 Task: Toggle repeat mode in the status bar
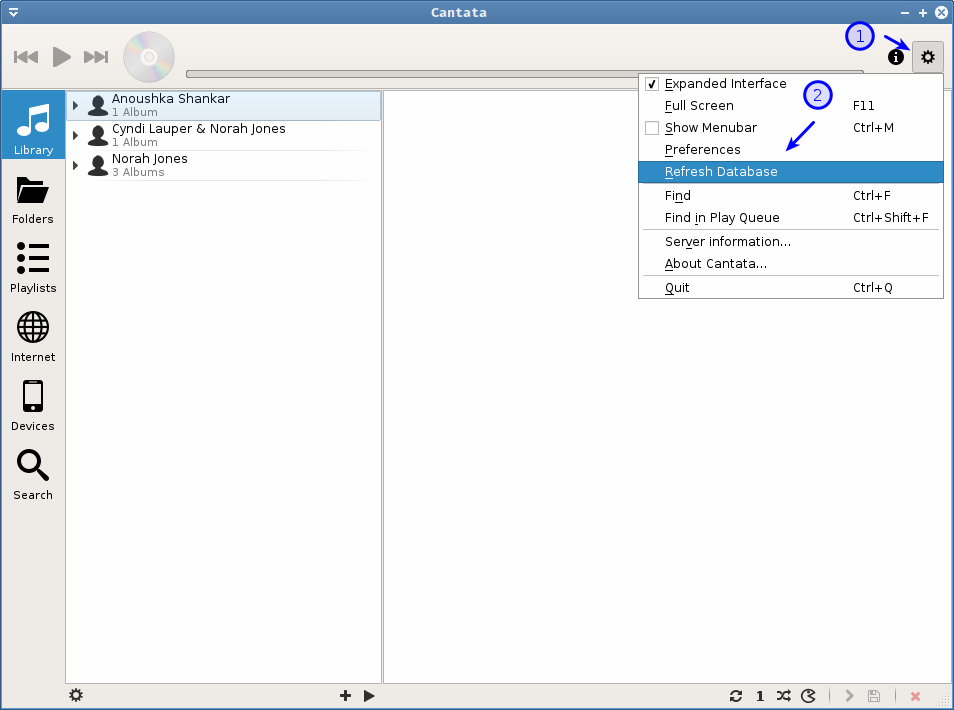tap(736, 695)
